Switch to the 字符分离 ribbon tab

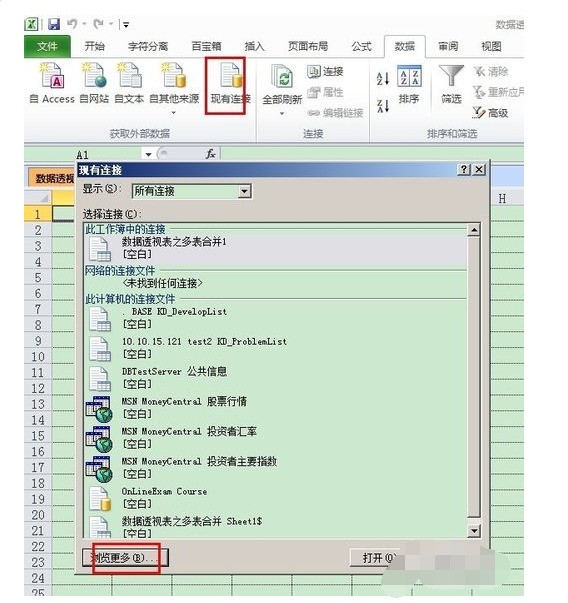[x=148, y=47]
